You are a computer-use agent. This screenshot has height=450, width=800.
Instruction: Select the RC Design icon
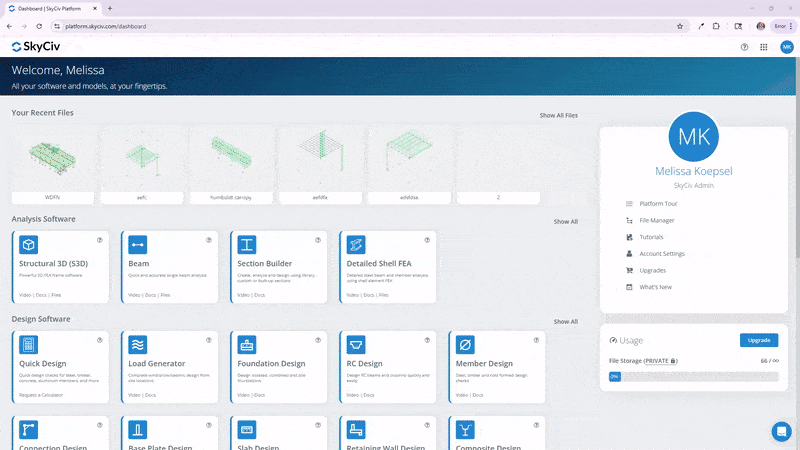356,344
